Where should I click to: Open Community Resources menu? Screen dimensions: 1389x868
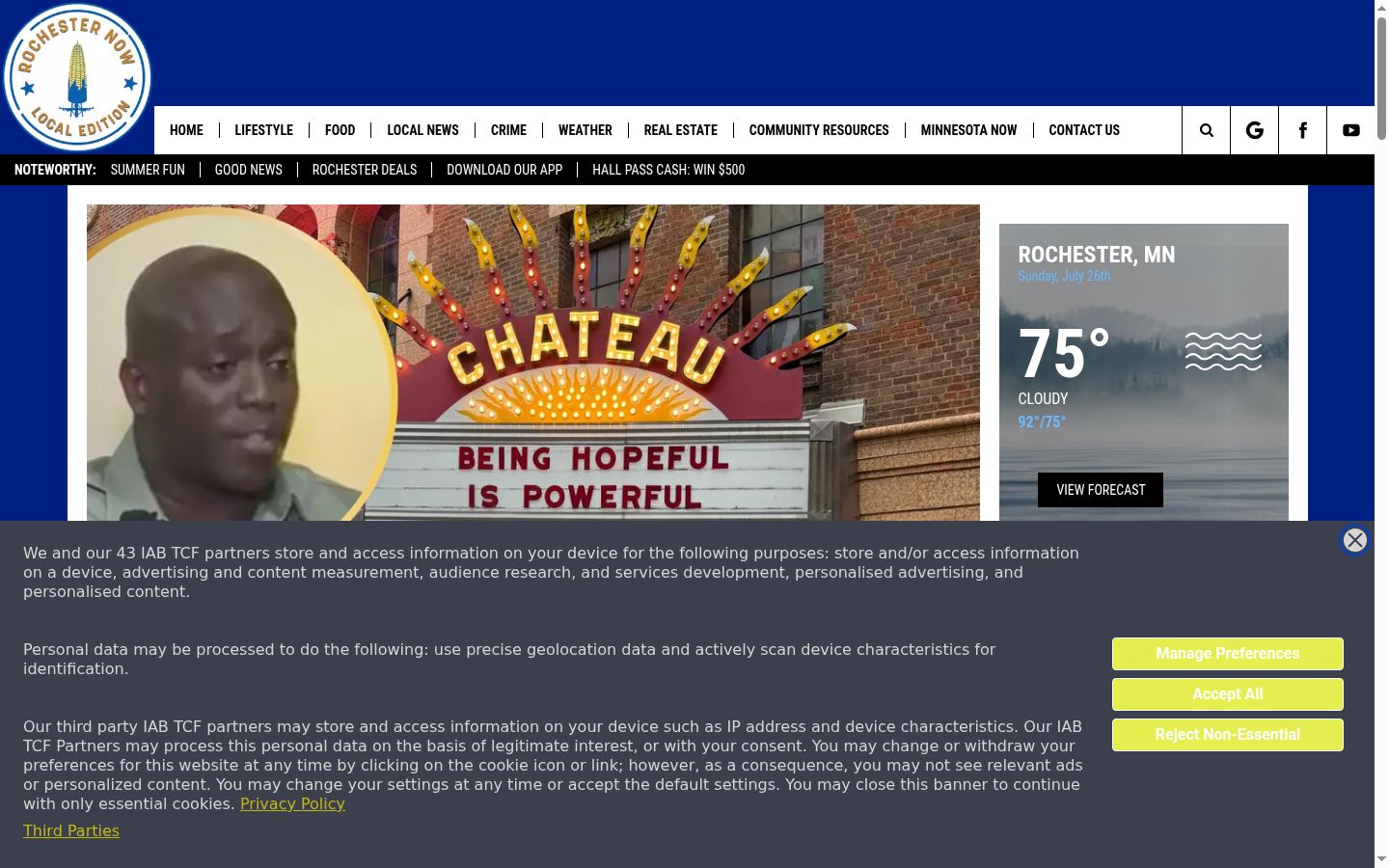819,130
